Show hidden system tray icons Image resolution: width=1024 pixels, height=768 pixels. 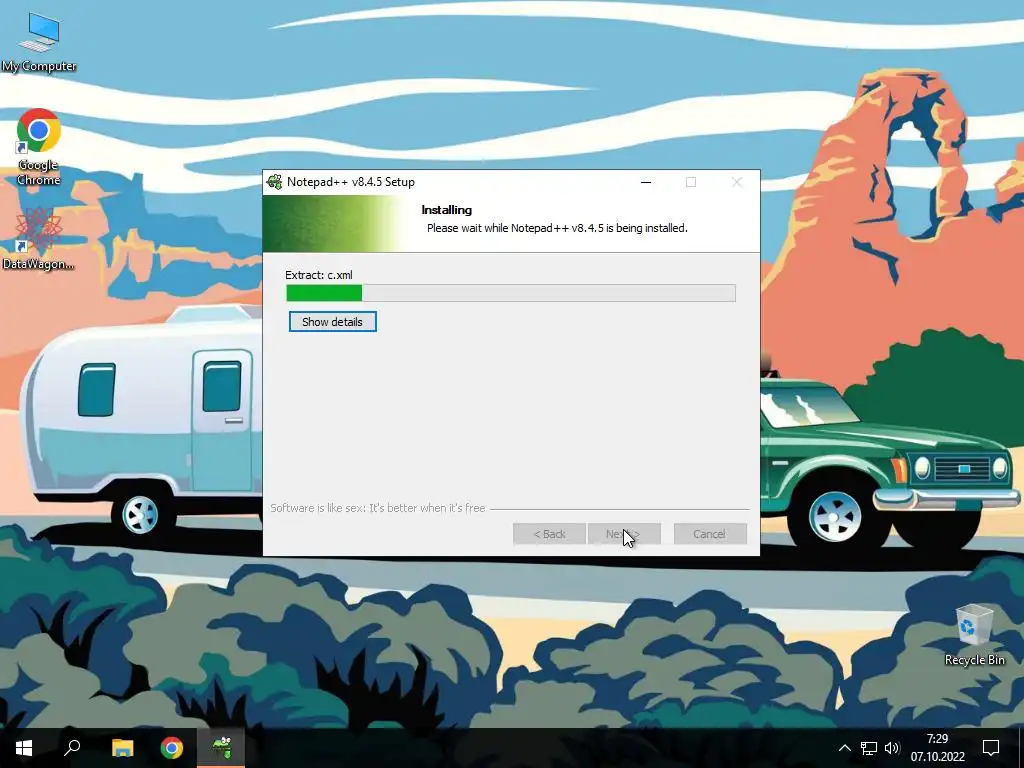point(844,748)
